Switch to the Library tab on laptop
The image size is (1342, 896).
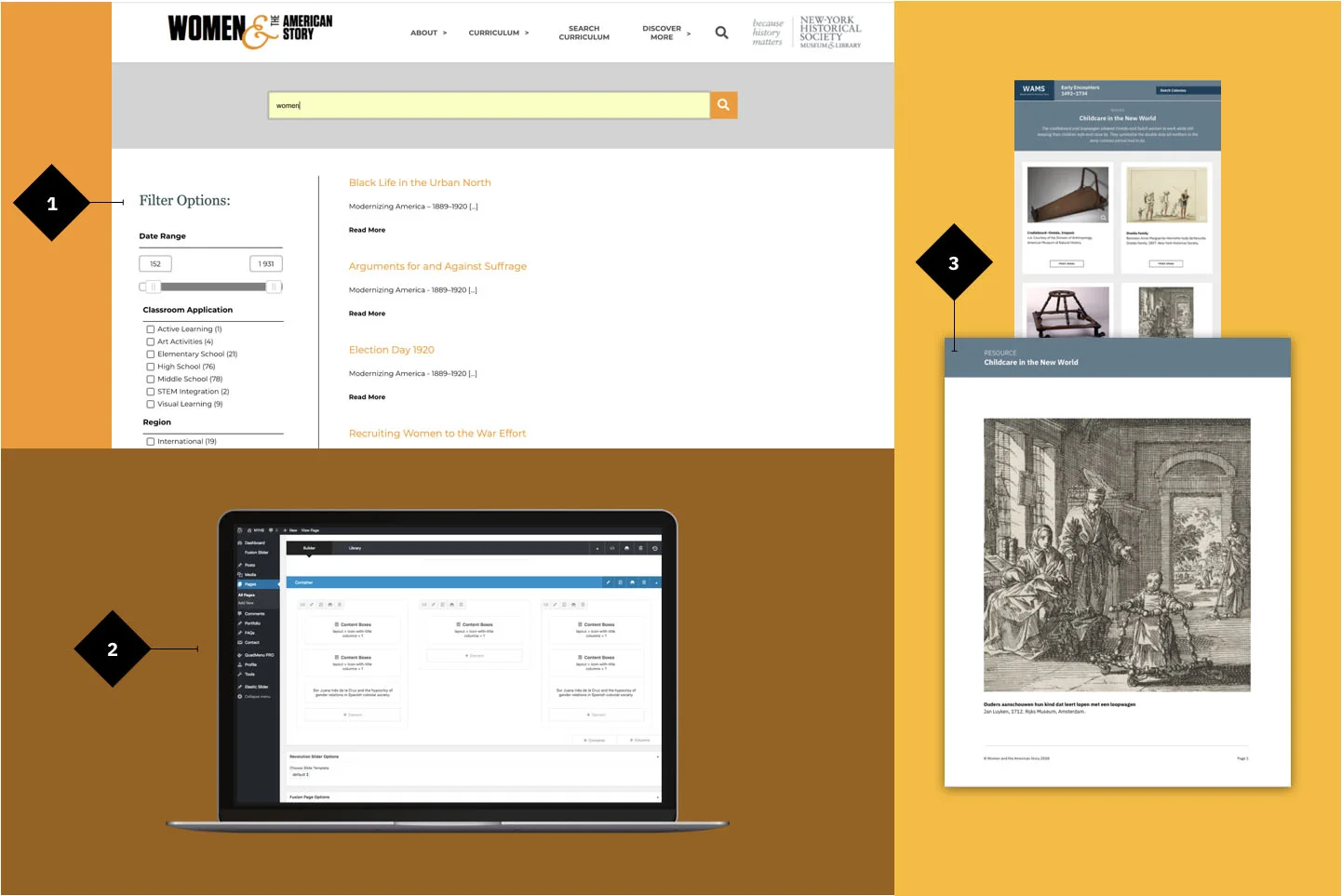[x=355, y=548]
